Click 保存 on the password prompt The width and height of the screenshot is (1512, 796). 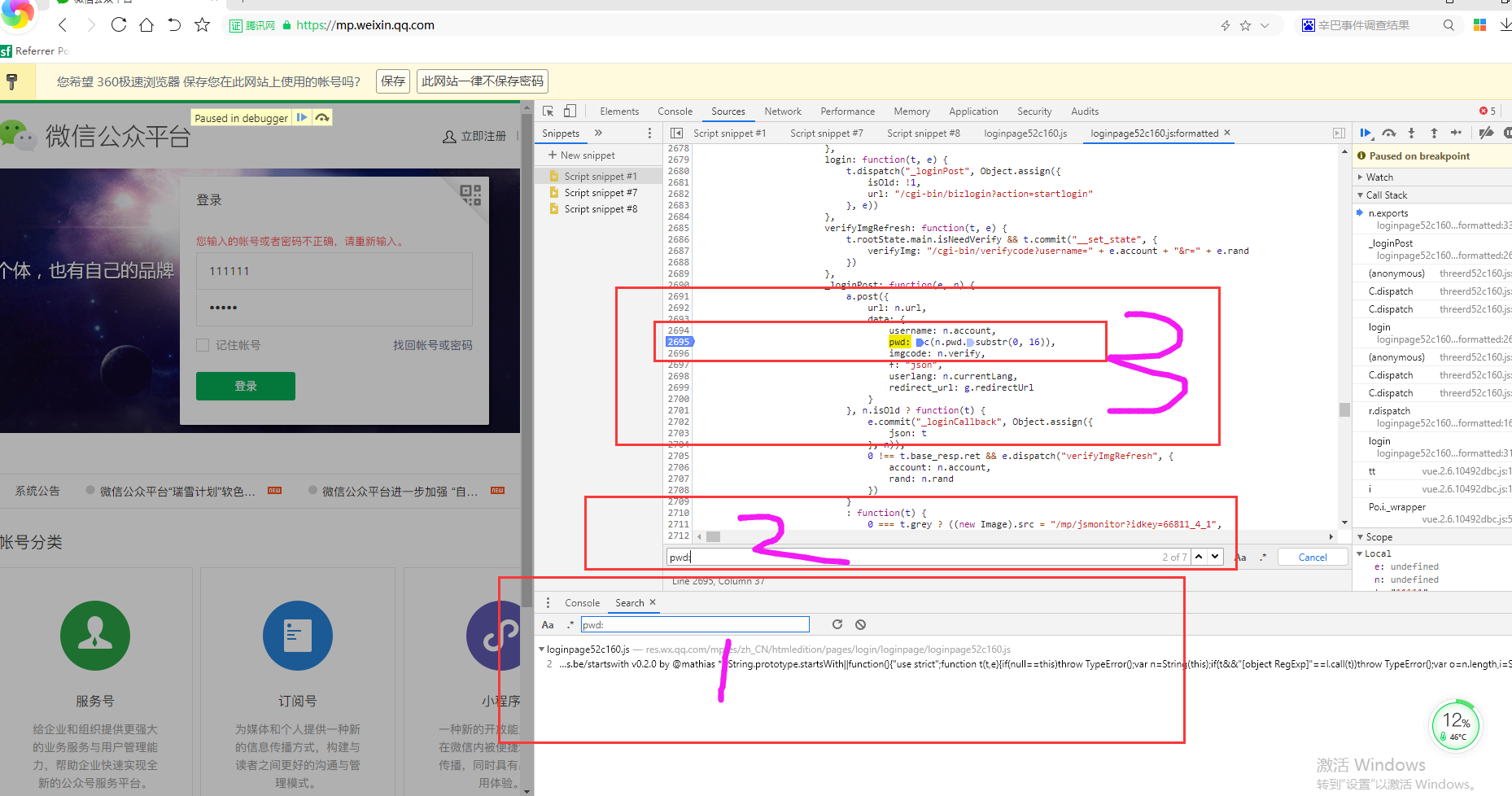[x=393, y=81]
